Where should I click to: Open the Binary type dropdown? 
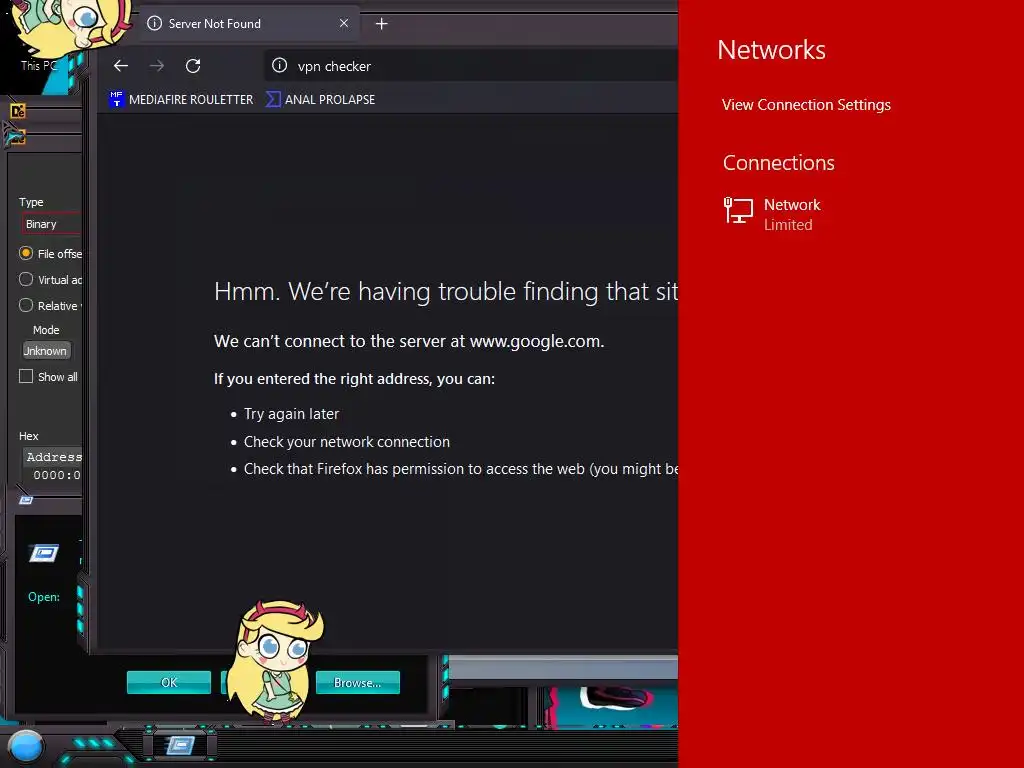click(52, 224)
